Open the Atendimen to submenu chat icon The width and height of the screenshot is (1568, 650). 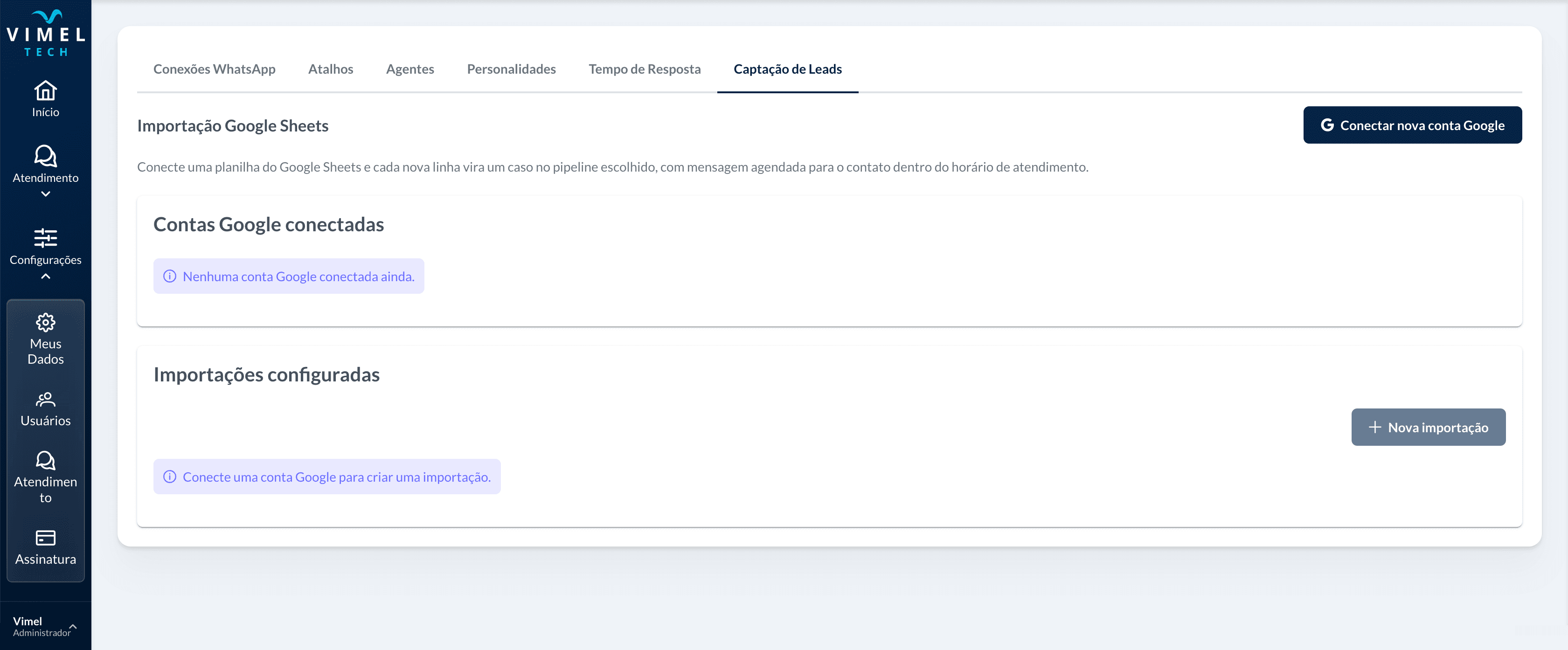(46, 460)
